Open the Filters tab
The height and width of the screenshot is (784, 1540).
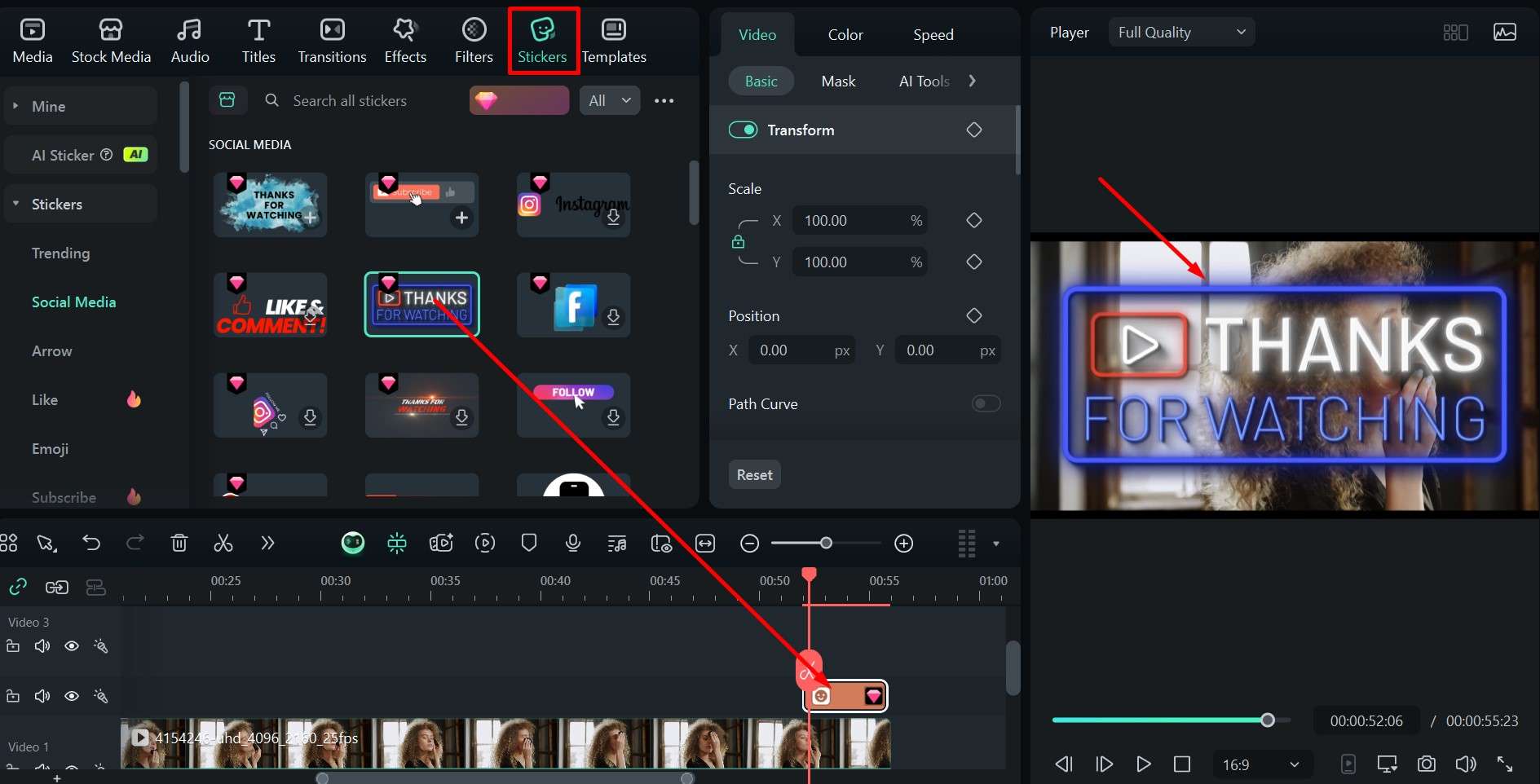click(x=474, y=41)
